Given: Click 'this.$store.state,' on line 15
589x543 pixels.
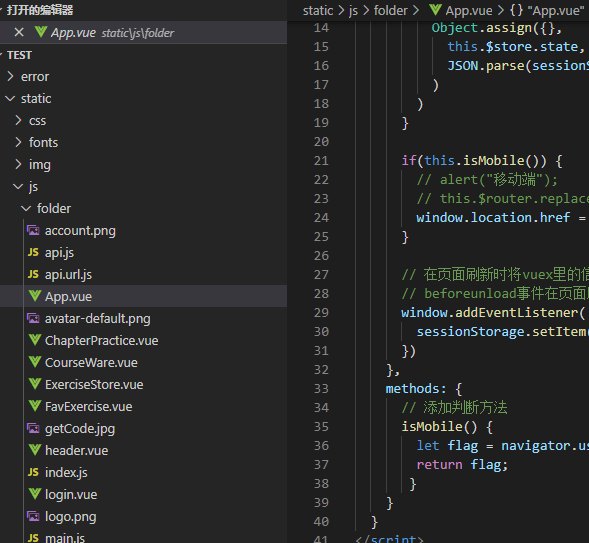Looking at the screenshot, I should pyautogui.click(x=516, y=47).
